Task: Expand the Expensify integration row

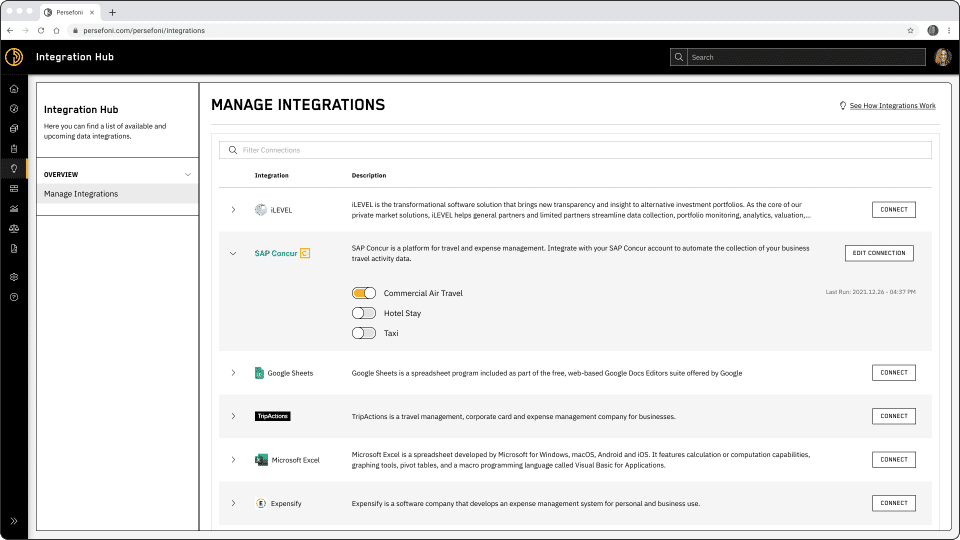Action: (x=233, y=503)
